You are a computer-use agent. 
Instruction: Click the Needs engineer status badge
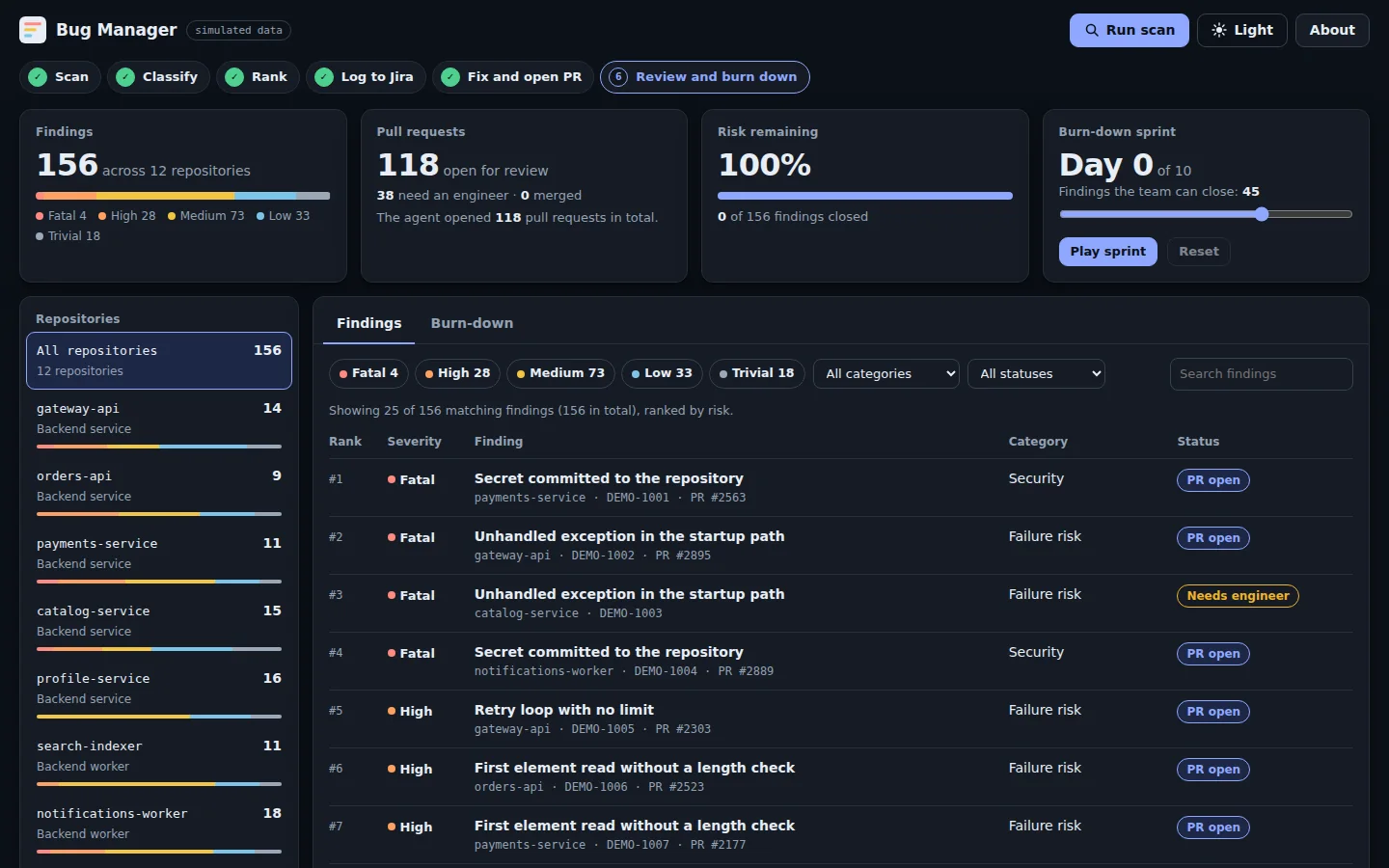click(x=1238, y=596)
